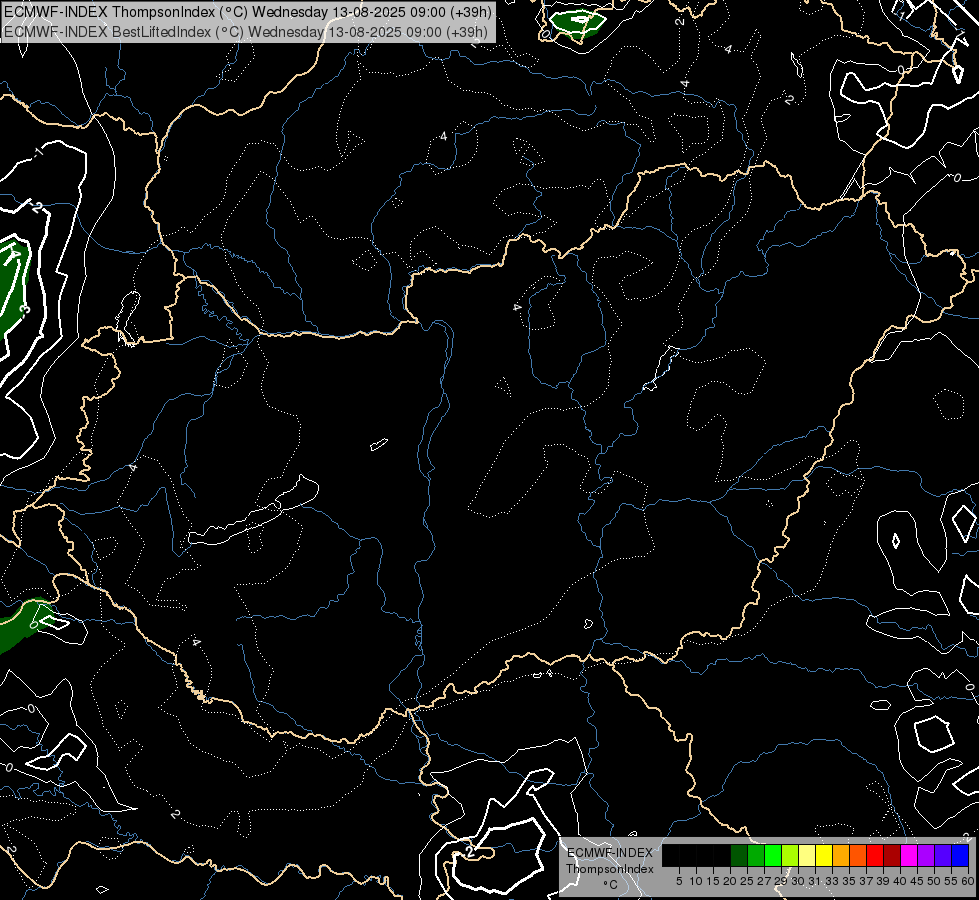Click legend tick value 40
Viewport: 979px width, 900px height.
900,881
